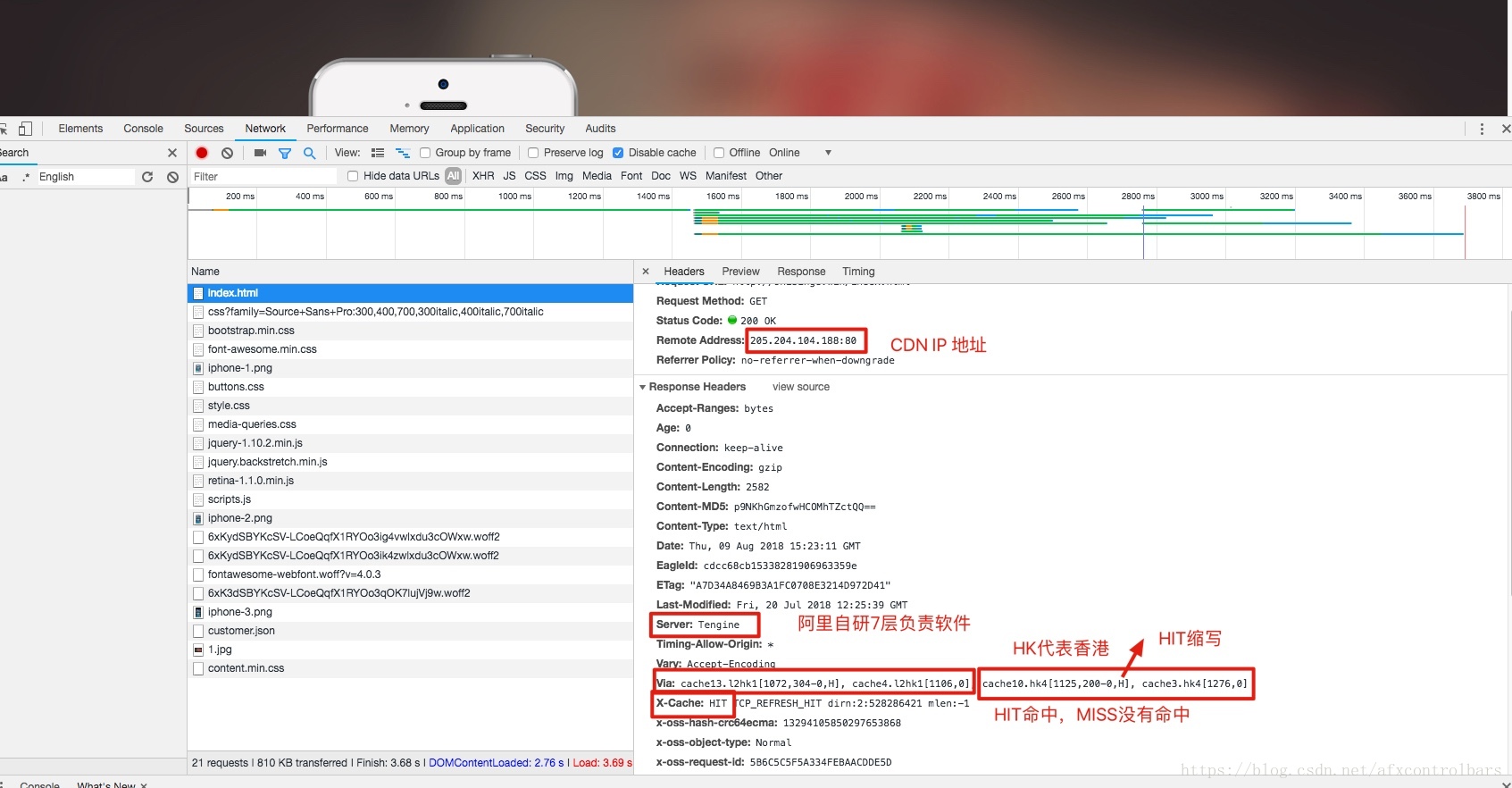Click the Name column header
Viewport: 1512px width, 788px height.
click(411, 272)
